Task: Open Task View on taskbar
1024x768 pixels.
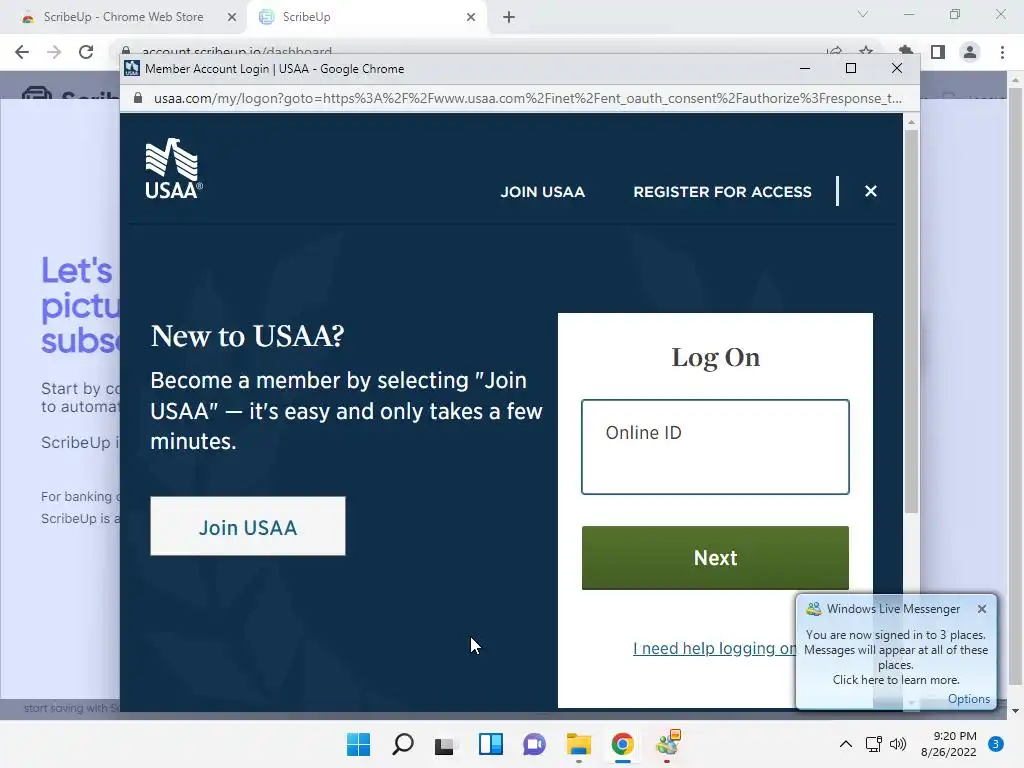Action: point(445,744)
